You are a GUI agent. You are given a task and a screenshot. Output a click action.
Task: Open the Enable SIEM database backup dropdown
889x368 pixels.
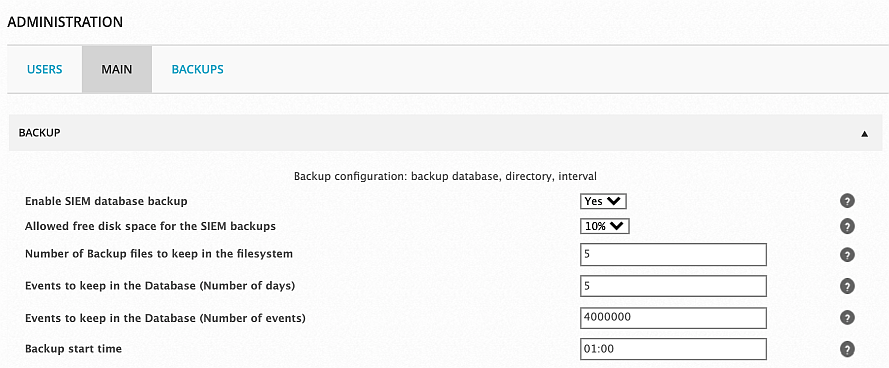(603, 201)
